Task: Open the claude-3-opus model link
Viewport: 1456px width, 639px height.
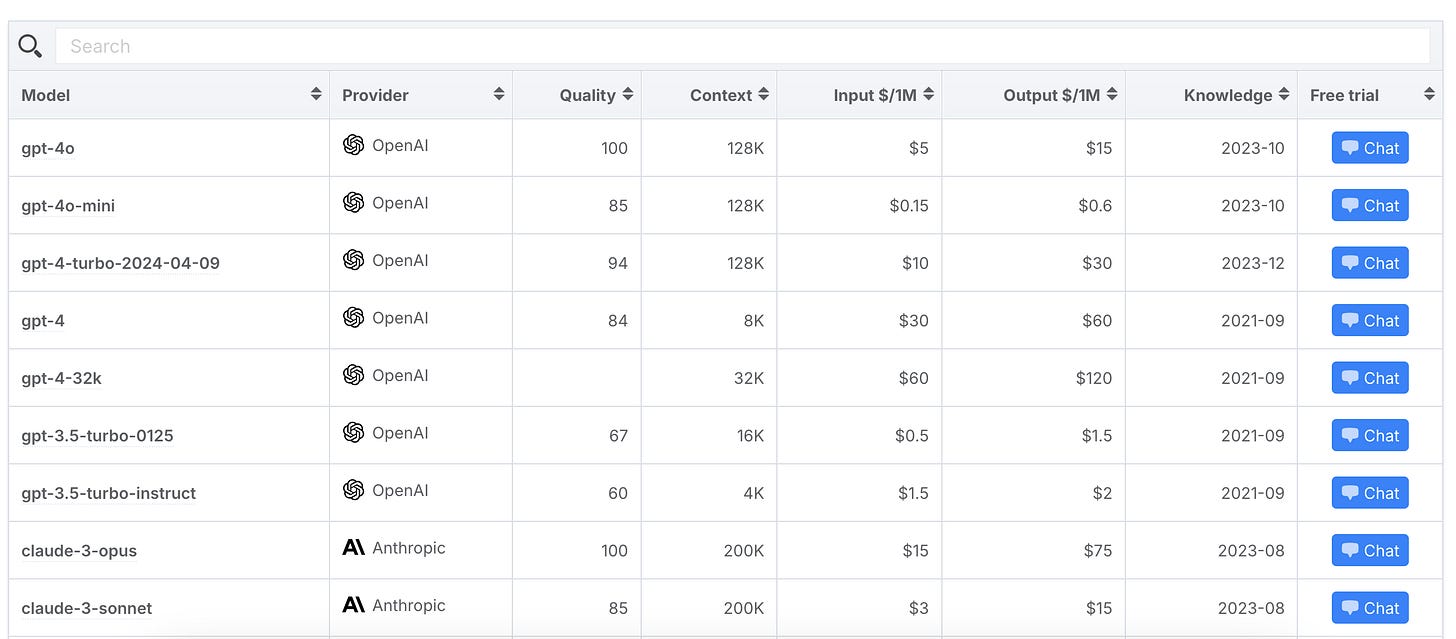Action: [x=79, y=550]
